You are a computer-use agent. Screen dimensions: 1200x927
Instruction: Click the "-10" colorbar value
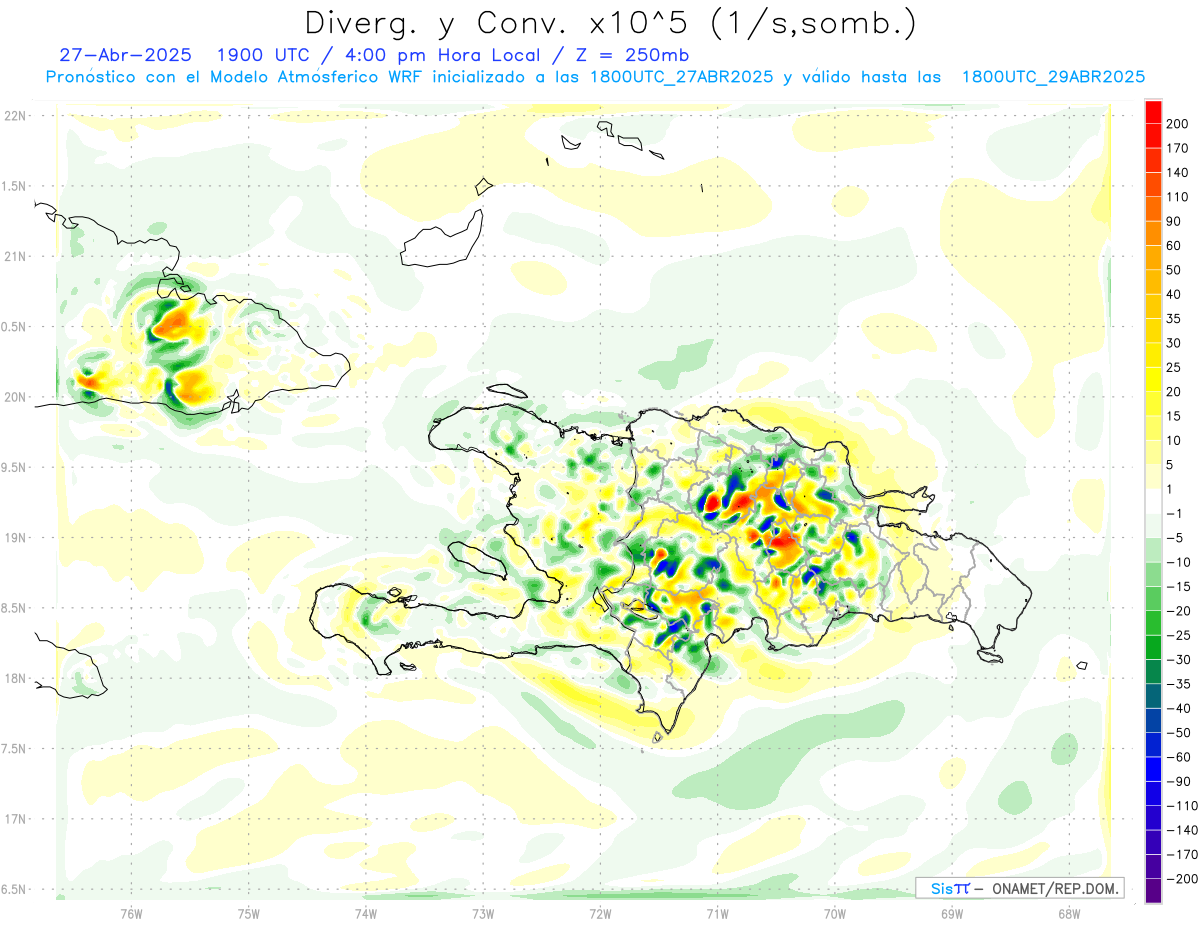tap(1178, 562)
